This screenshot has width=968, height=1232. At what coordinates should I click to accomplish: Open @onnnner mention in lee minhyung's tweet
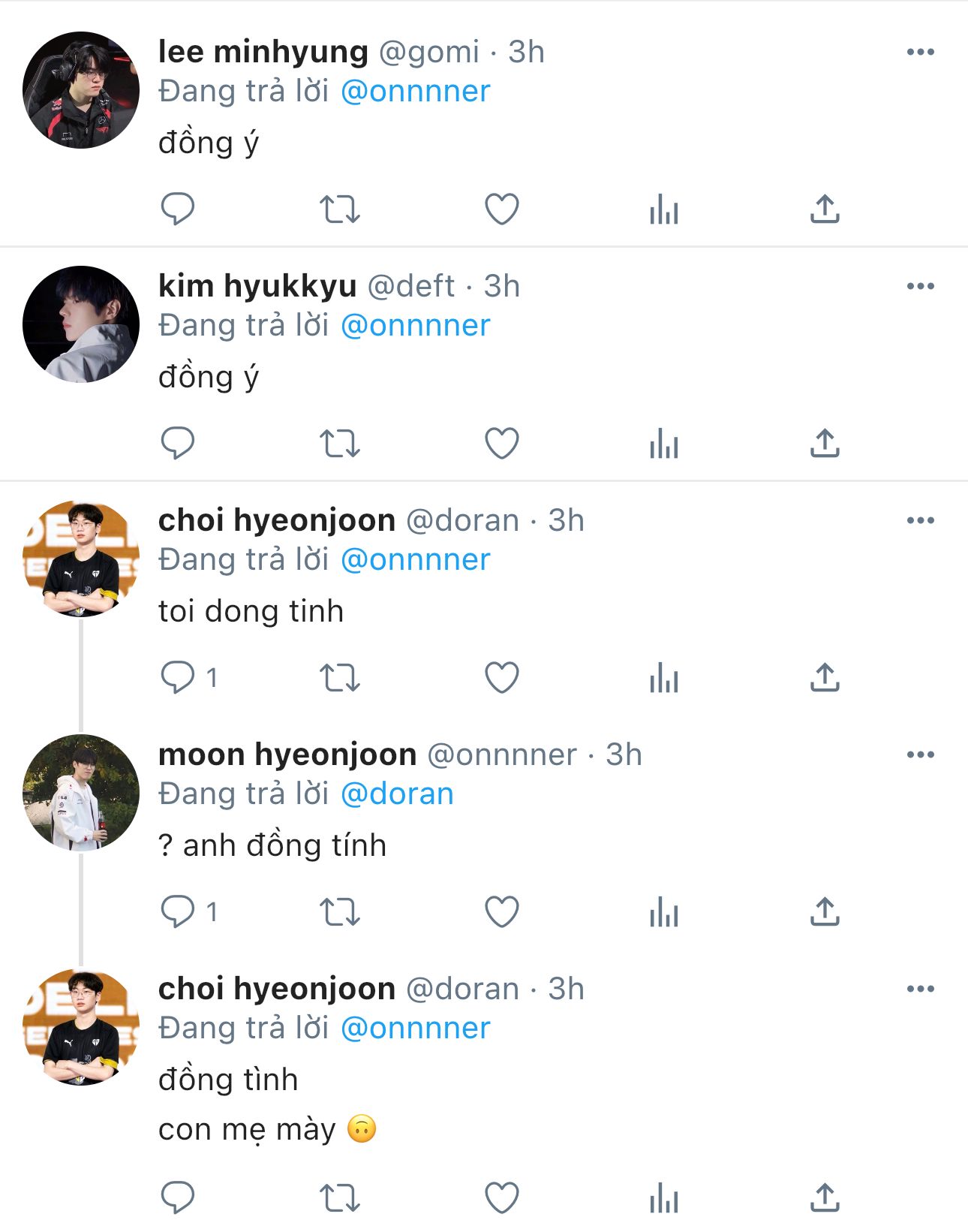[x=415, y=92]
